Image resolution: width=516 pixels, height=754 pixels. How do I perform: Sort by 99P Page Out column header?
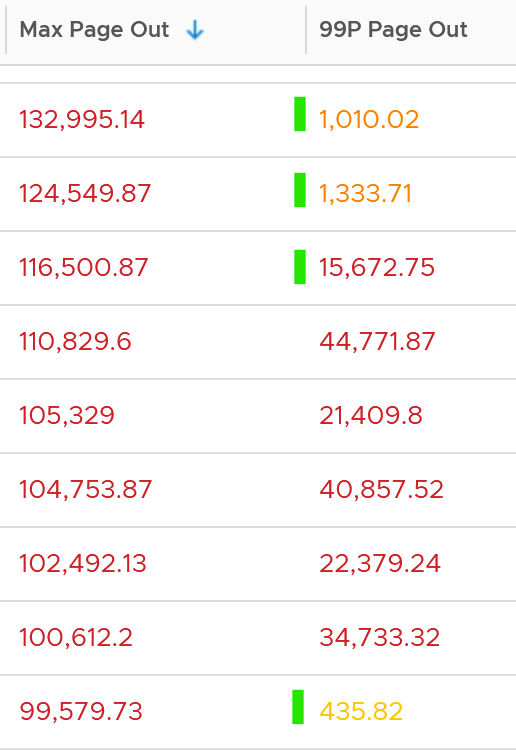coord(393,30)
